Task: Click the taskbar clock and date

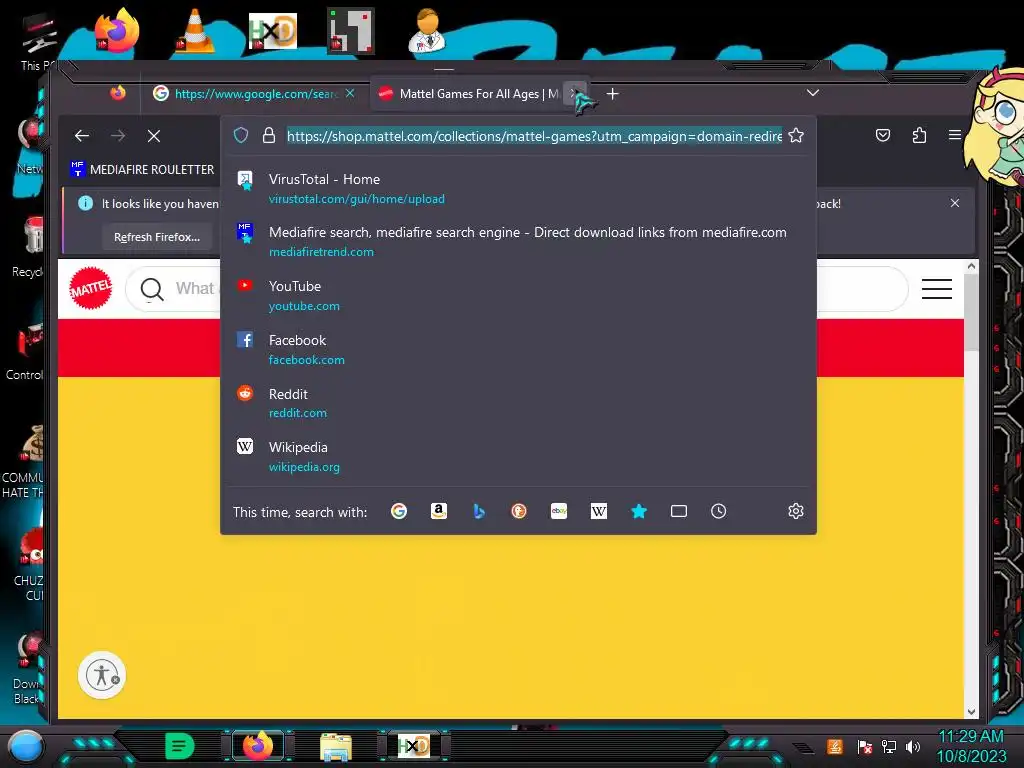Action: 971,746
